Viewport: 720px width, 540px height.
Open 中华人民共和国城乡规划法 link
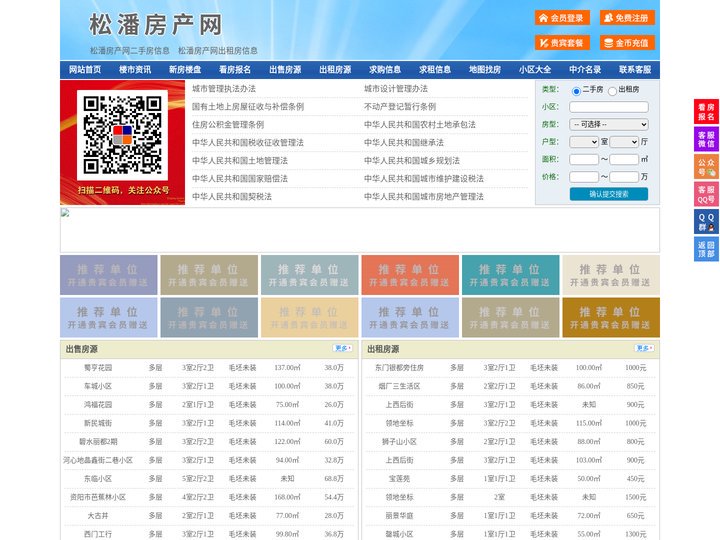click(x=412, y=160)
